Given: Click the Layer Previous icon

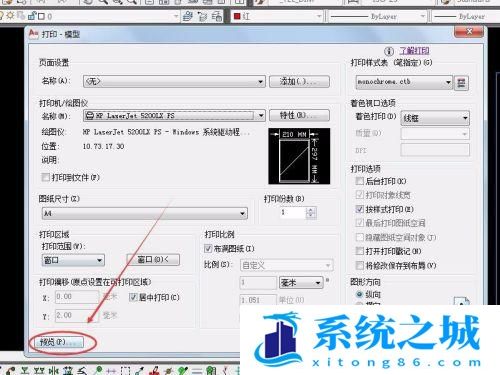Looking at the screenshot, I should 202,16.
